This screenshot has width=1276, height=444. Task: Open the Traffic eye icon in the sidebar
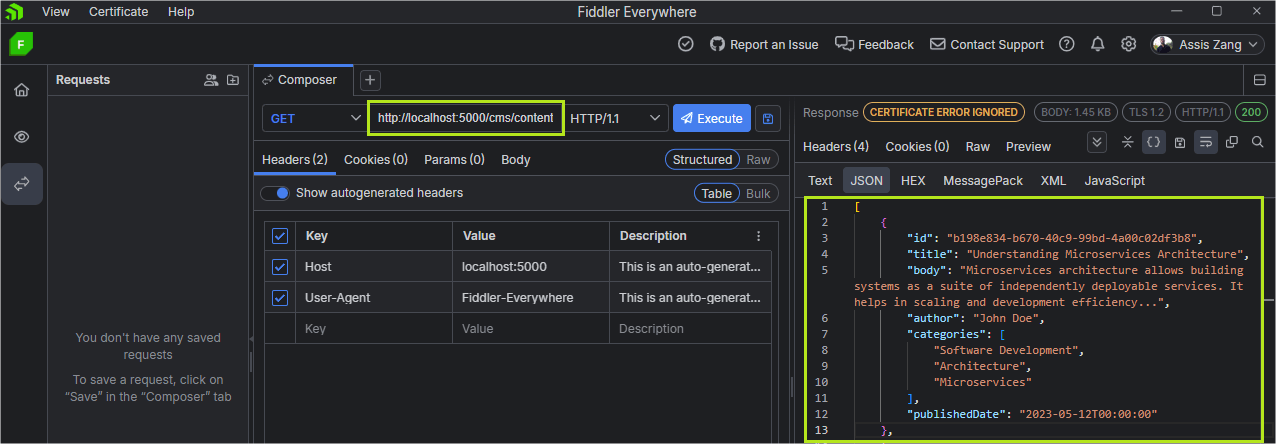(x=21, y=136)
